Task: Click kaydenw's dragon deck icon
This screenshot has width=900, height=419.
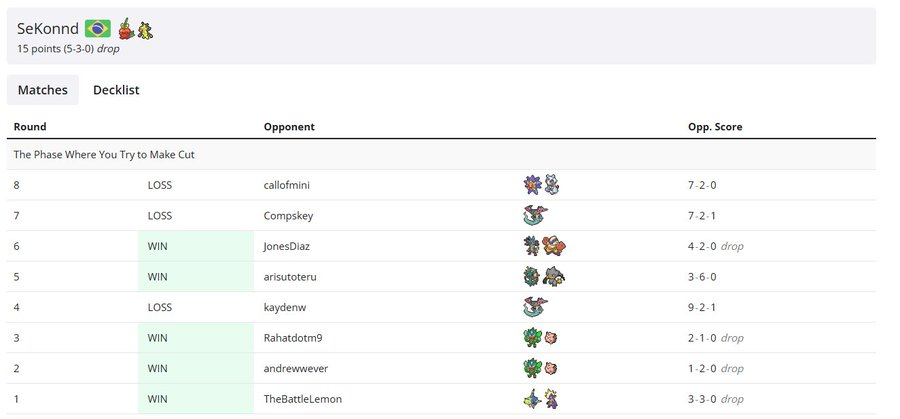Action: click(x=536, y=307)
